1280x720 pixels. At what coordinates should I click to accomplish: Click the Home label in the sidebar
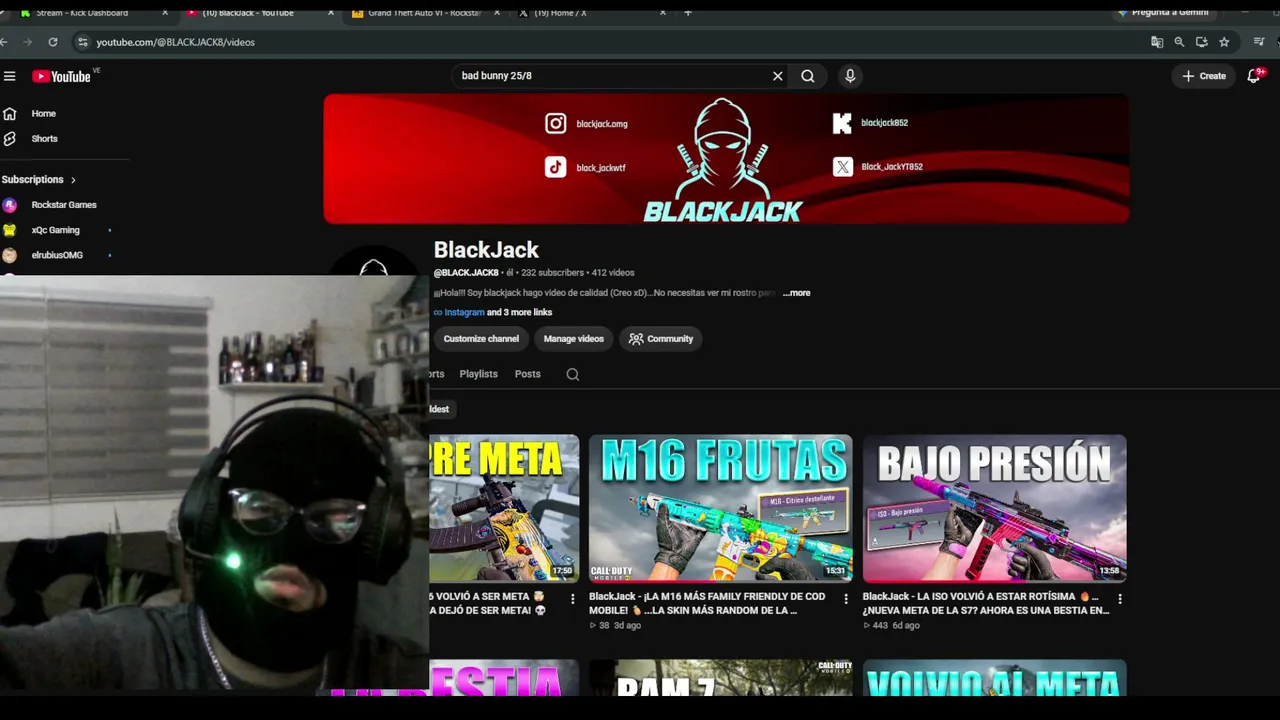[43, 114]
